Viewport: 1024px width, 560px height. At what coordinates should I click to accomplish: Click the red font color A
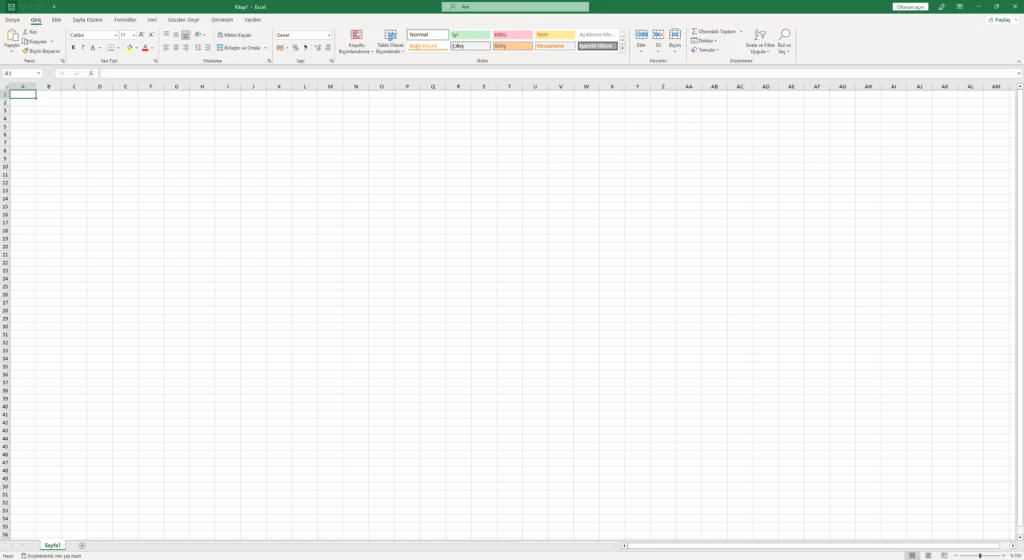(145, 48)
